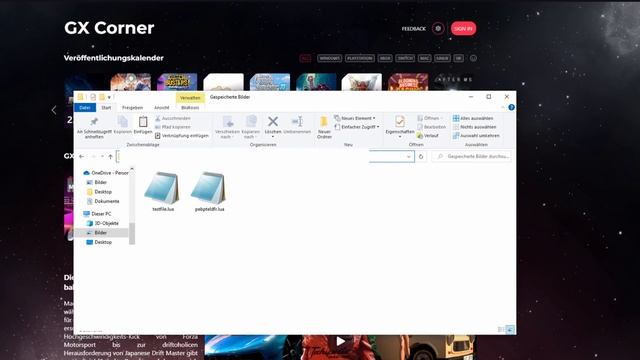640x360 pixels.
Task: Switch to the Ansicht ribbon tab
Action: tap(162, 107)
